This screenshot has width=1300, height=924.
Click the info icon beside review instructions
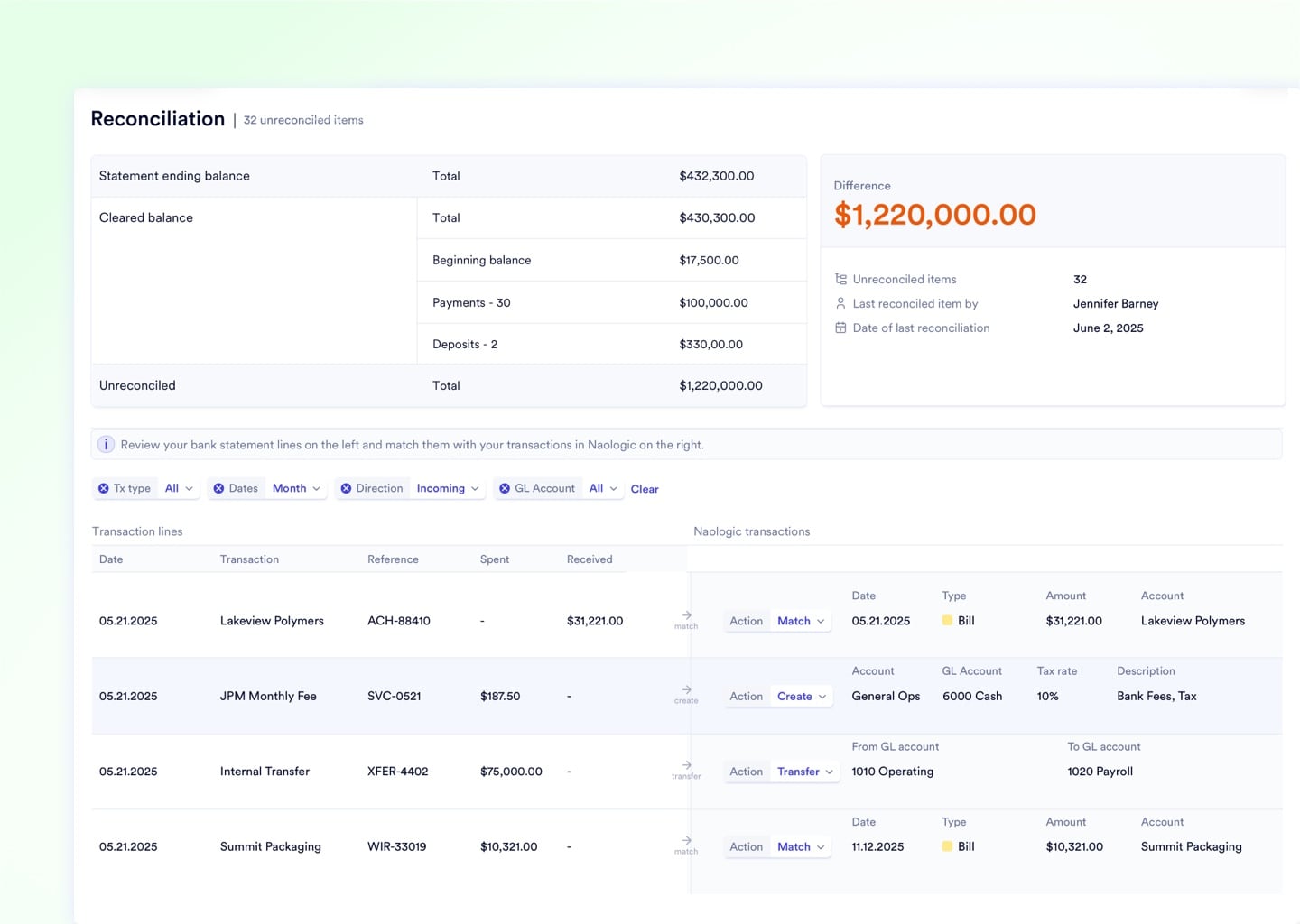point(106,444)
